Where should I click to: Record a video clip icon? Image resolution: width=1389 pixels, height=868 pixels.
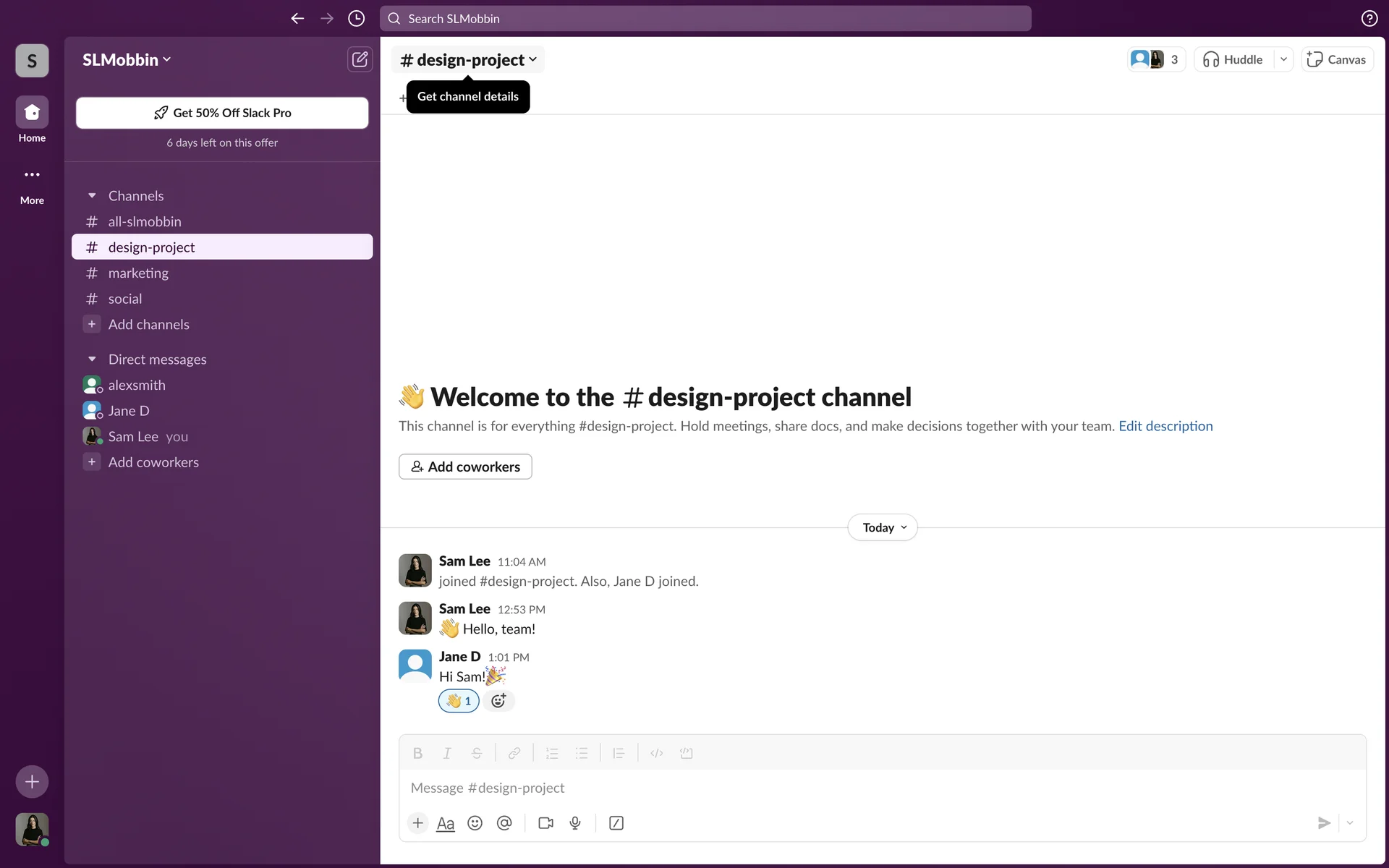(x=545, y=823)
